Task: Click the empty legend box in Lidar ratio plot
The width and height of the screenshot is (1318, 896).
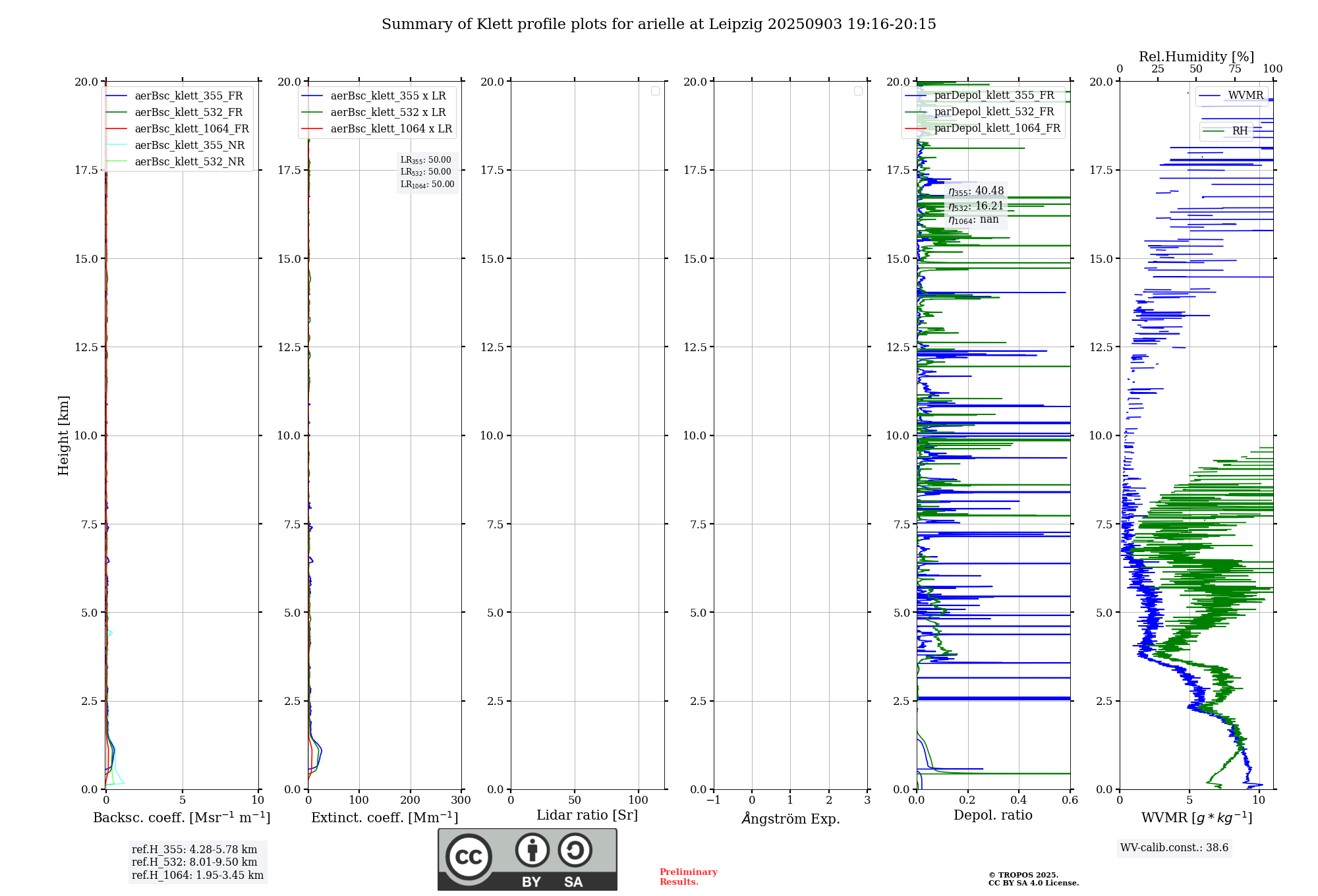Action: pos(655,91)
